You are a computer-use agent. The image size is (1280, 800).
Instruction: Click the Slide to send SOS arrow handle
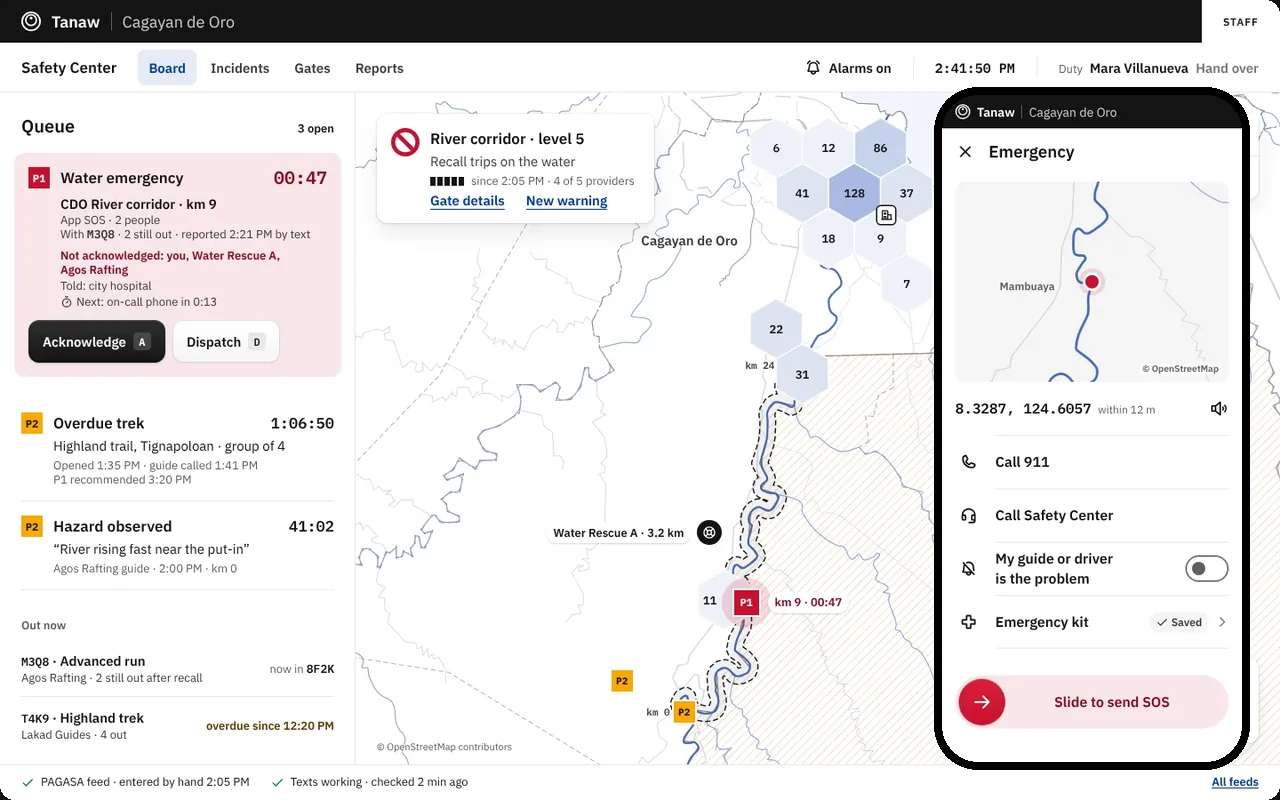(982, 702)
